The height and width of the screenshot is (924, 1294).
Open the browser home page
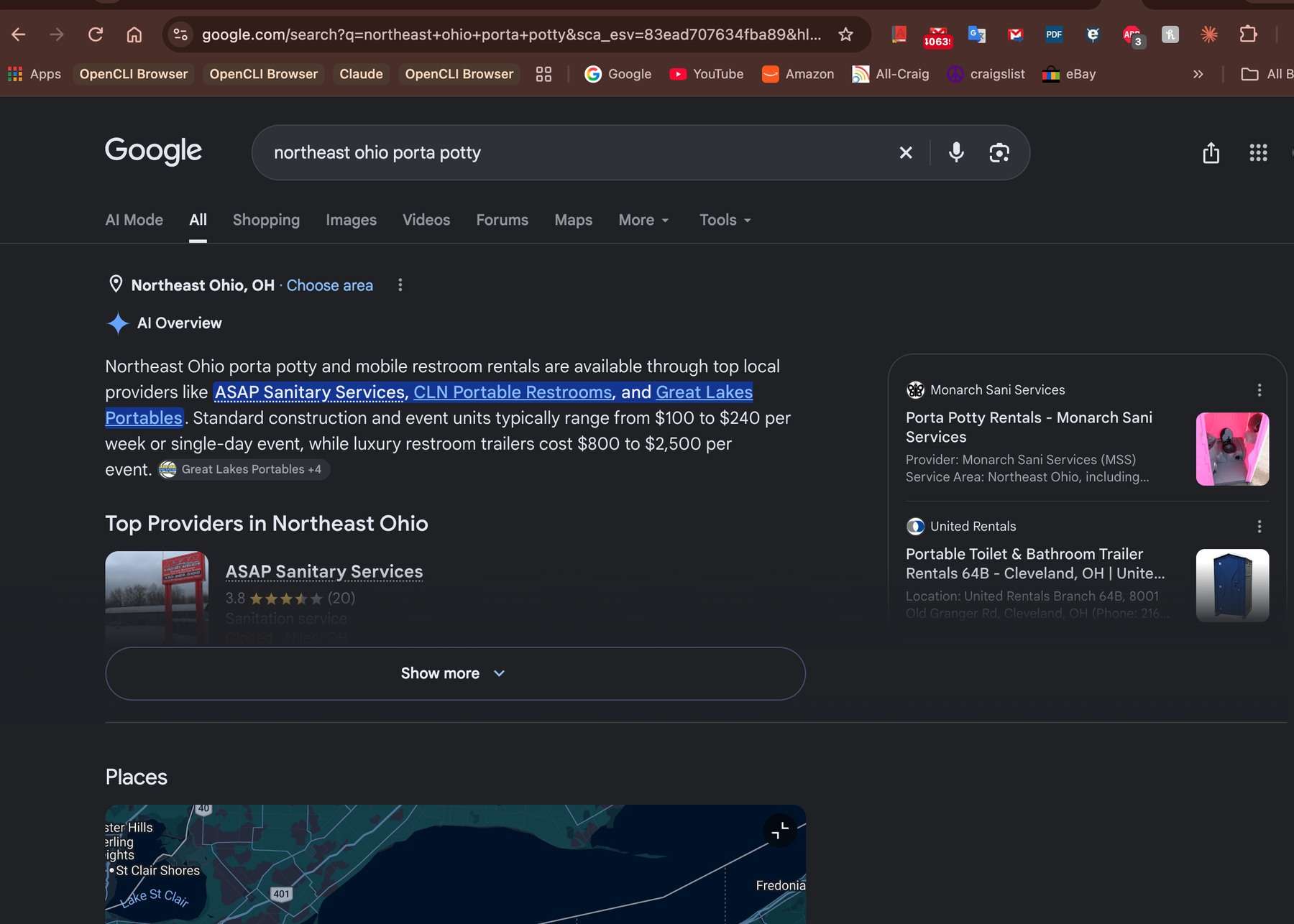click(x=134, y=34)
